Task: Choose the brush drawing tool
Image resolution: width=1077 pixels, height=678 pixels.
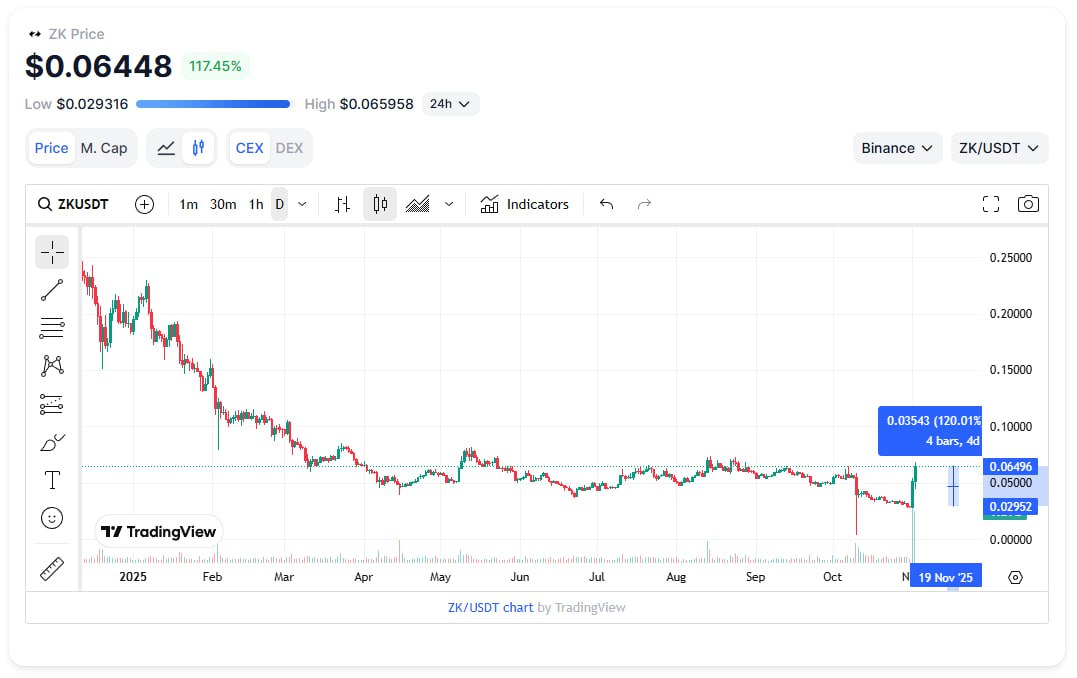Action: [x=52, y=442]
